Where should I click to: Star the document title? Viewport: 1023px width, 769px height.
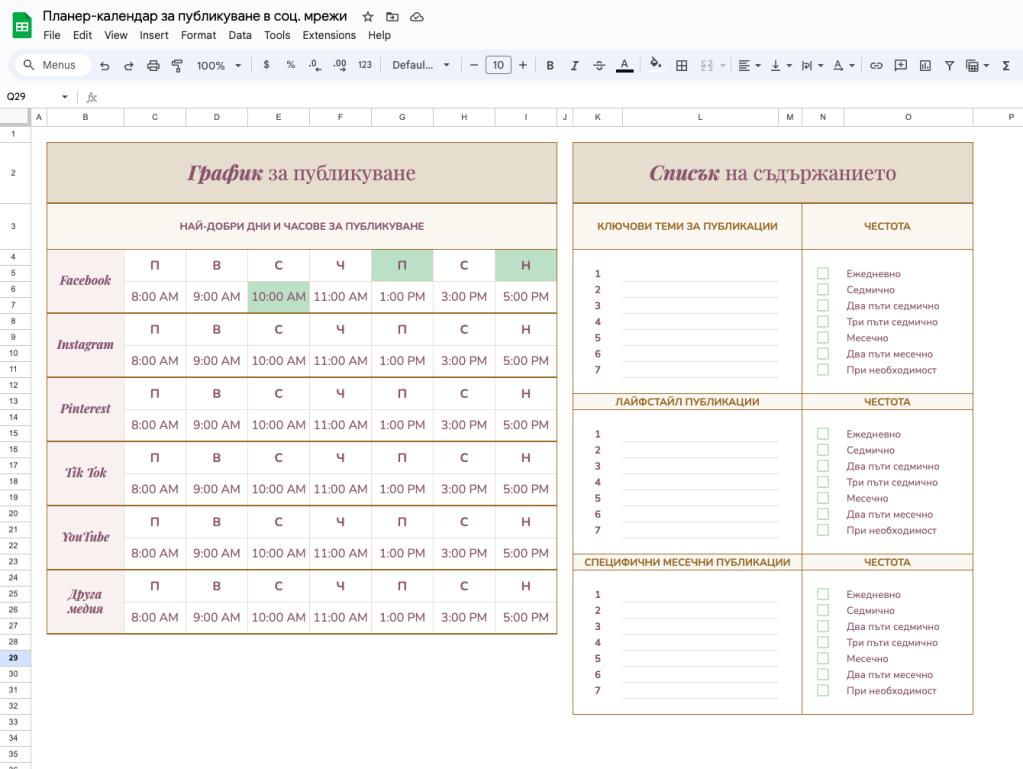click(368, 17)
